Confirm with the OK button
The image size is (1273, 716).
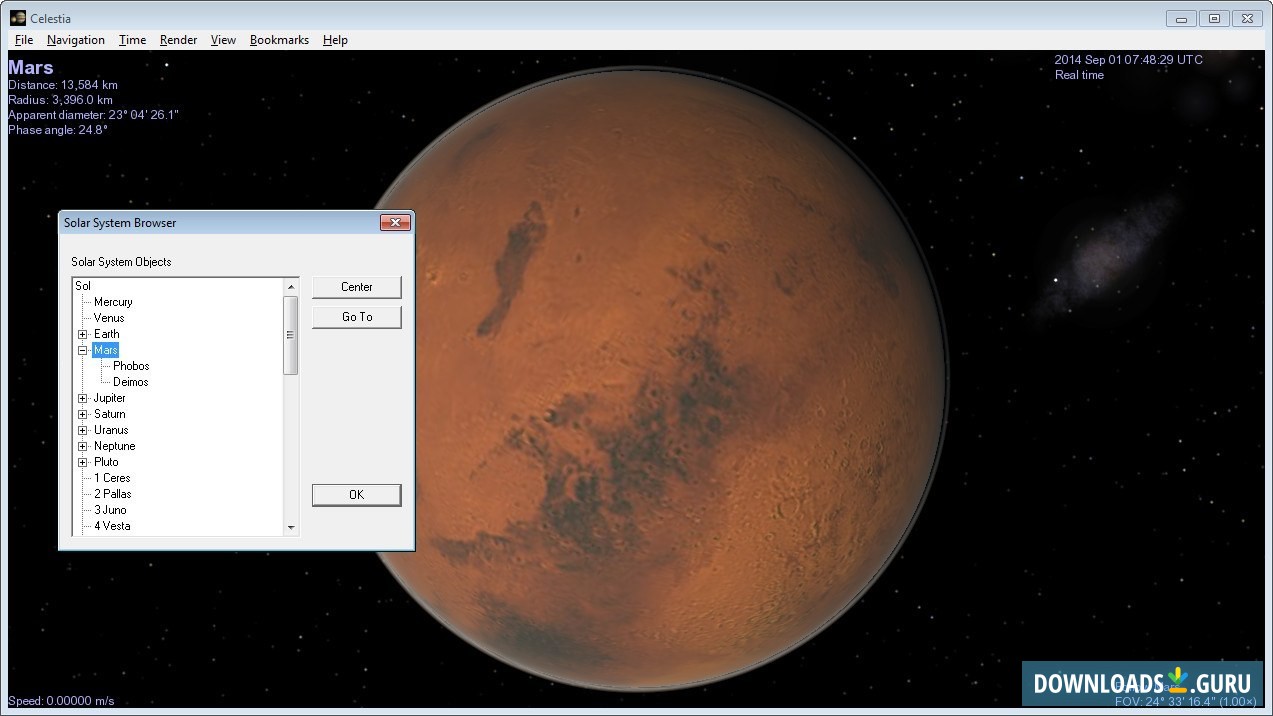tap(356, 494)
